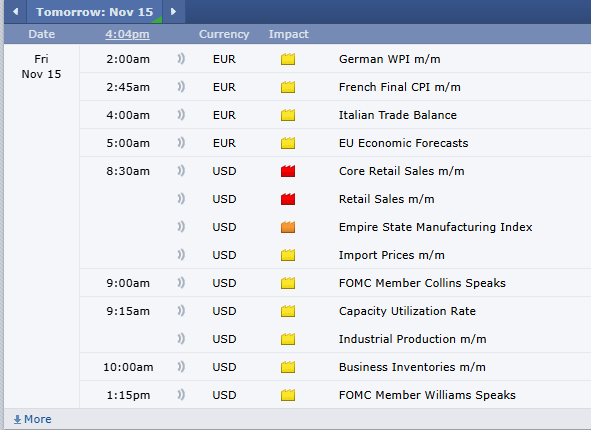Open the Industrial Production m/m event row

(335, 339)
